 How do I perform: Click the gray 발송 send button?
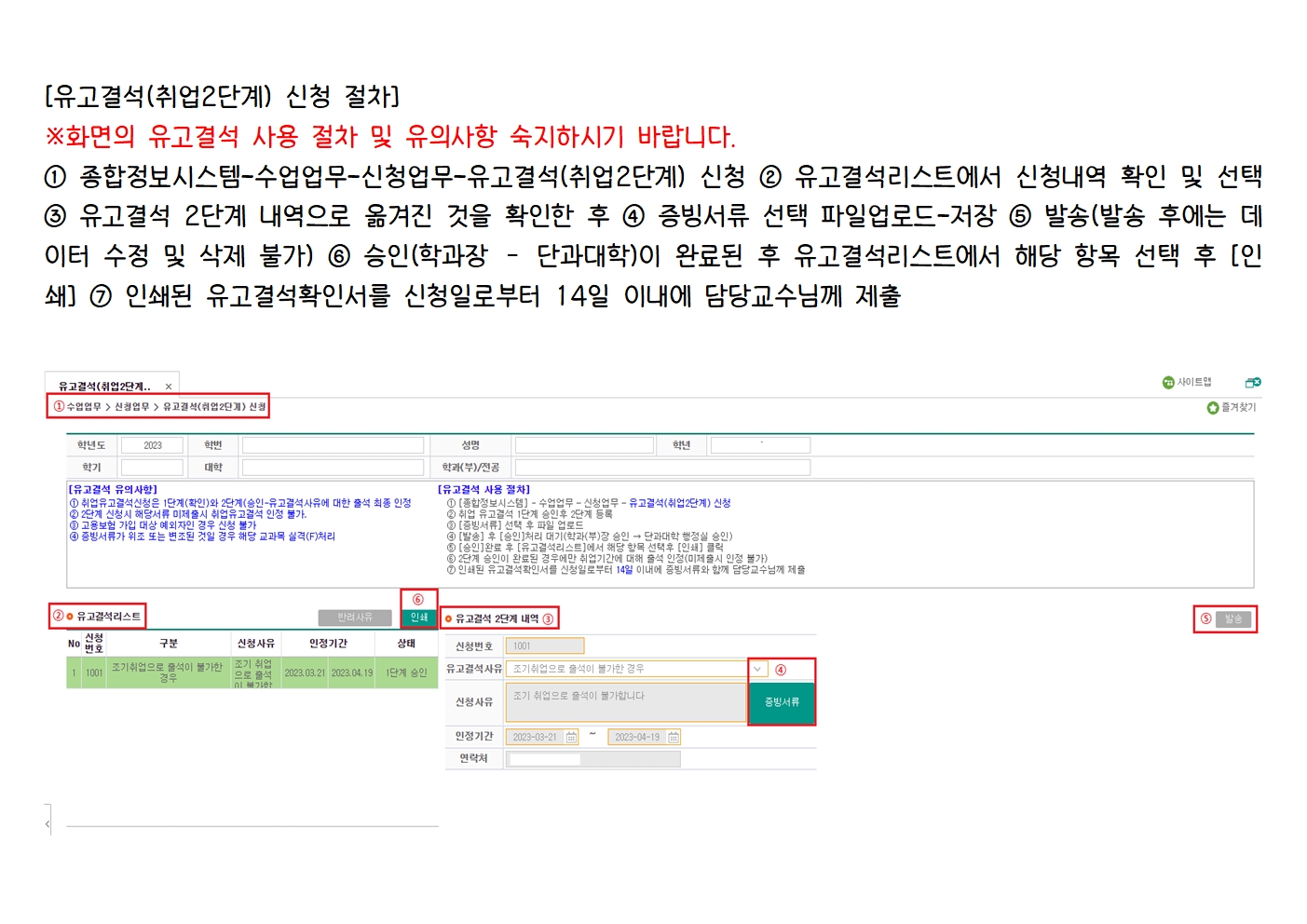pos(1232,619)
